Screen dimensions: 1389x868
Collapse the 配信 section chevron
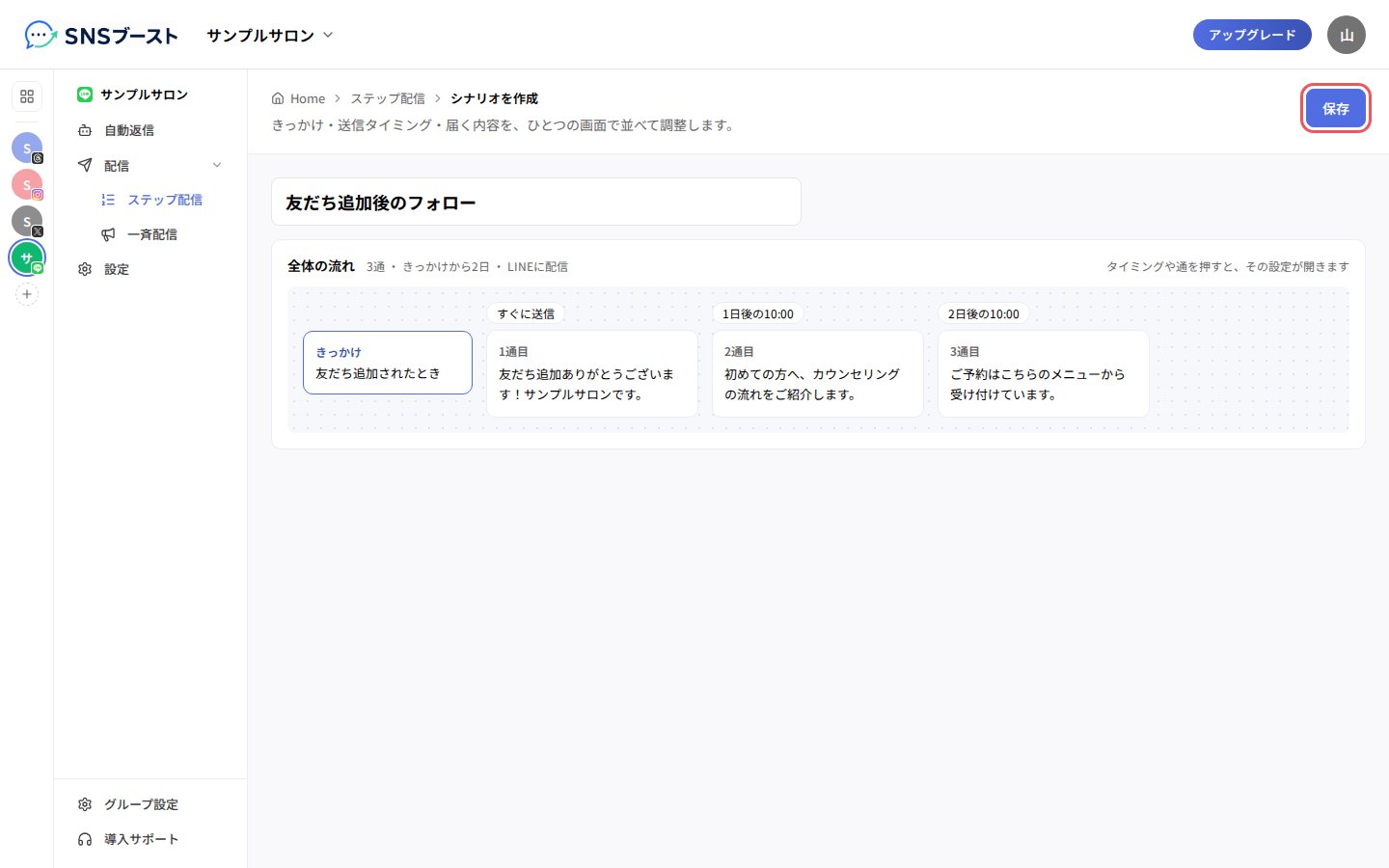[x=217, y=165]
